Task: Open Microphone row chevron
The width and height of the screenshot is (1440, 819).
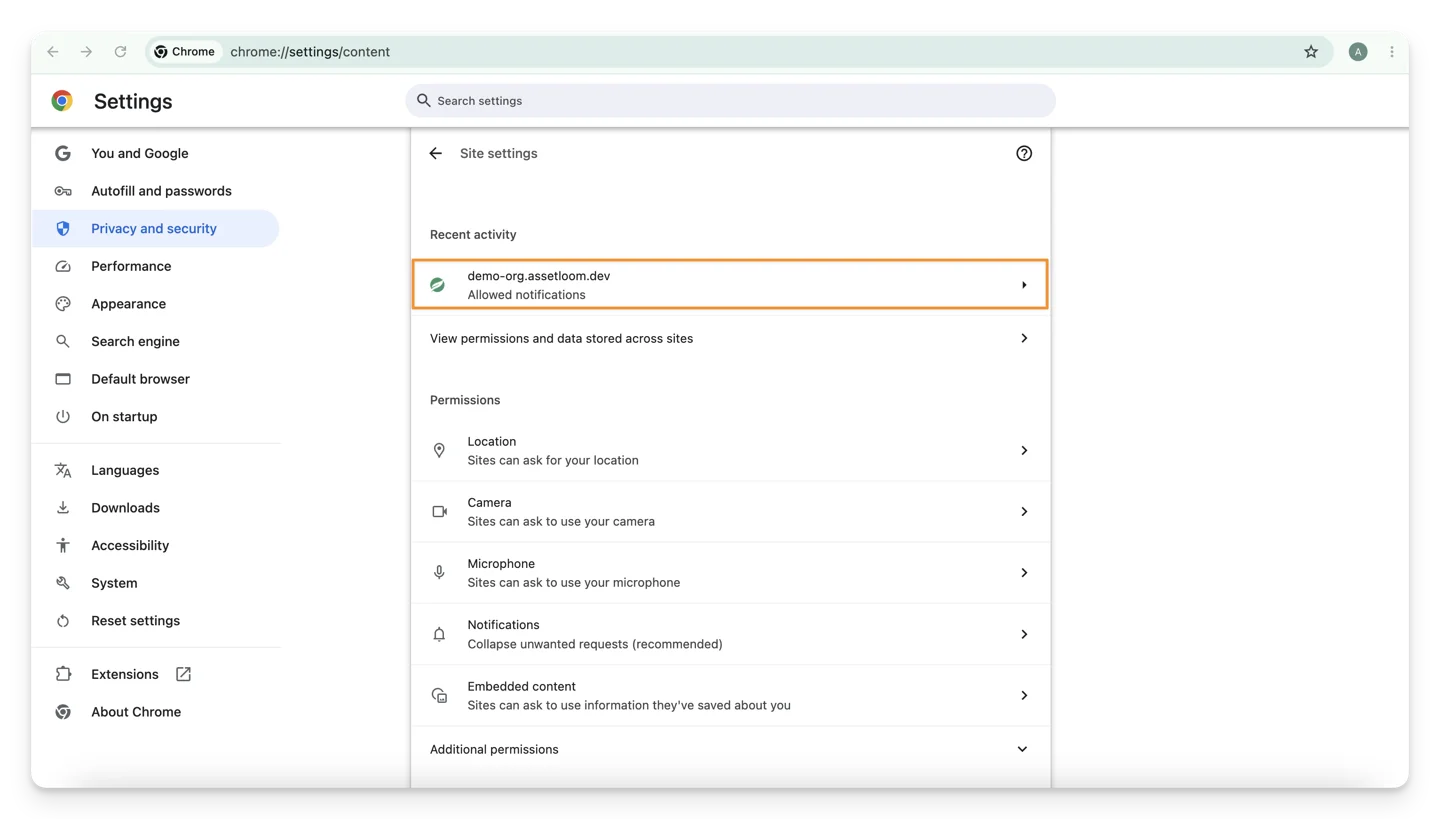Action: point(1024,573)
